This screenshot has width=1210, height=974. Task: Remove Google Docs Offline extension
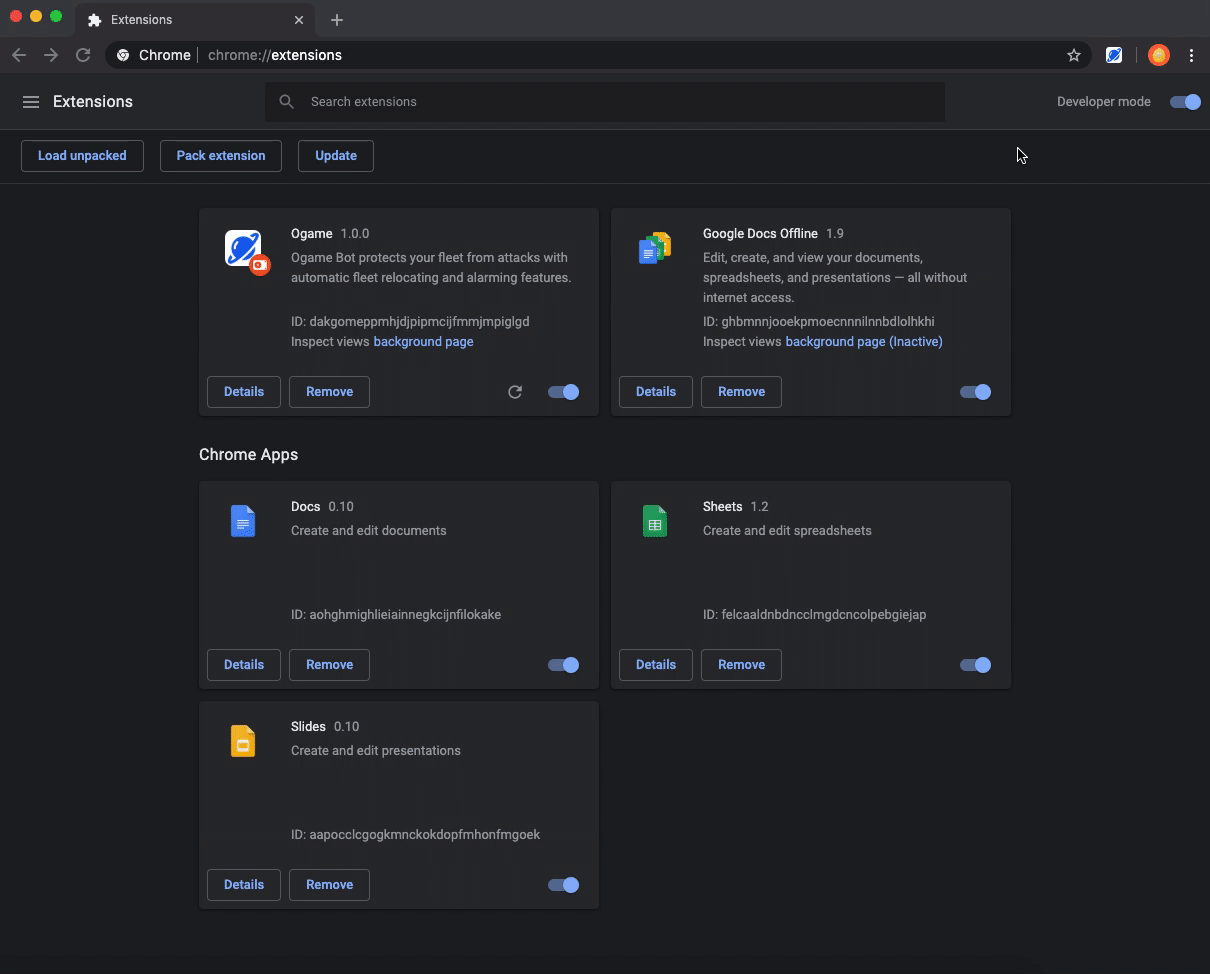coord(741,392)
